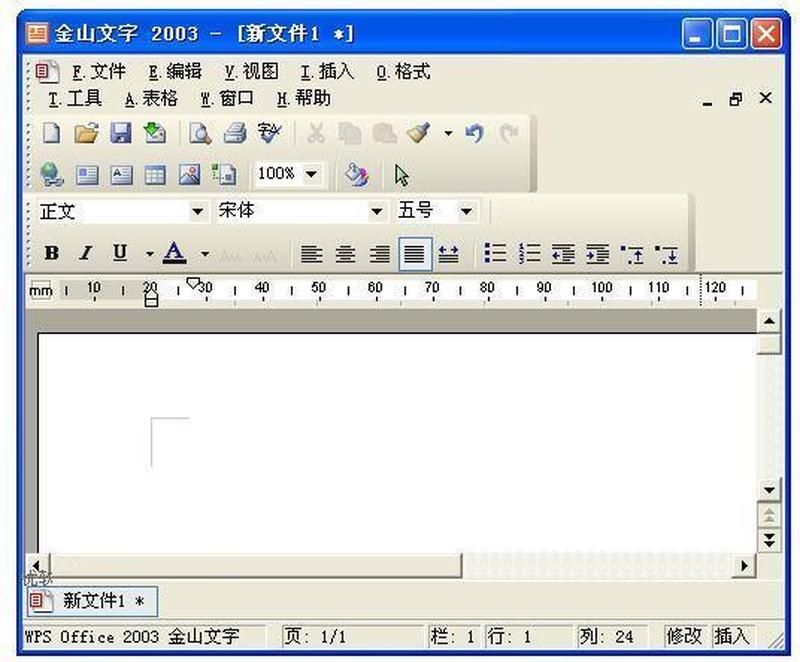This screenshot has width=800, height=662.
Task: Open the 格式 menu
Action: (404, 72)
